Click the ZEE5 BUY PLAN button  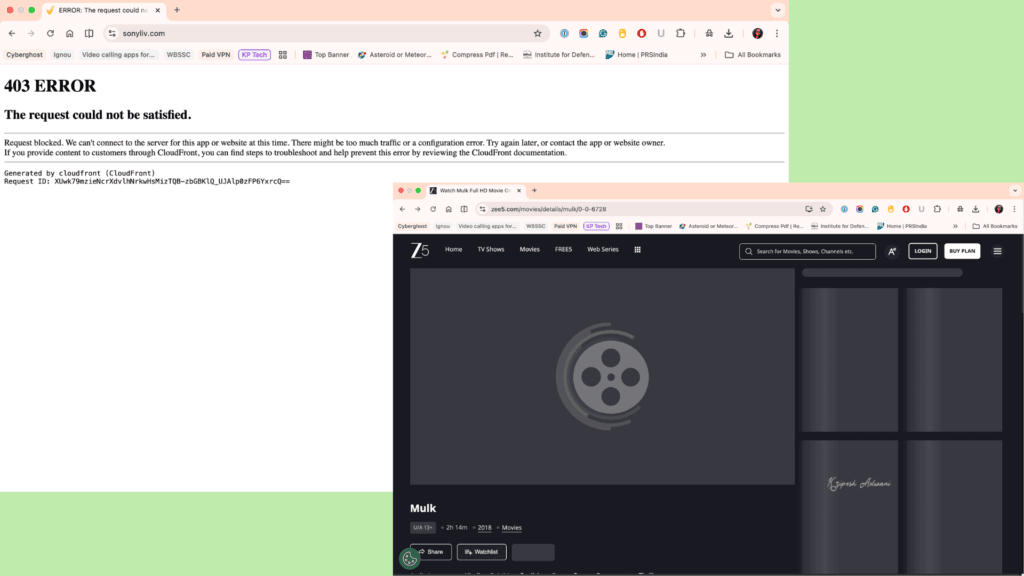click(962, 251)
